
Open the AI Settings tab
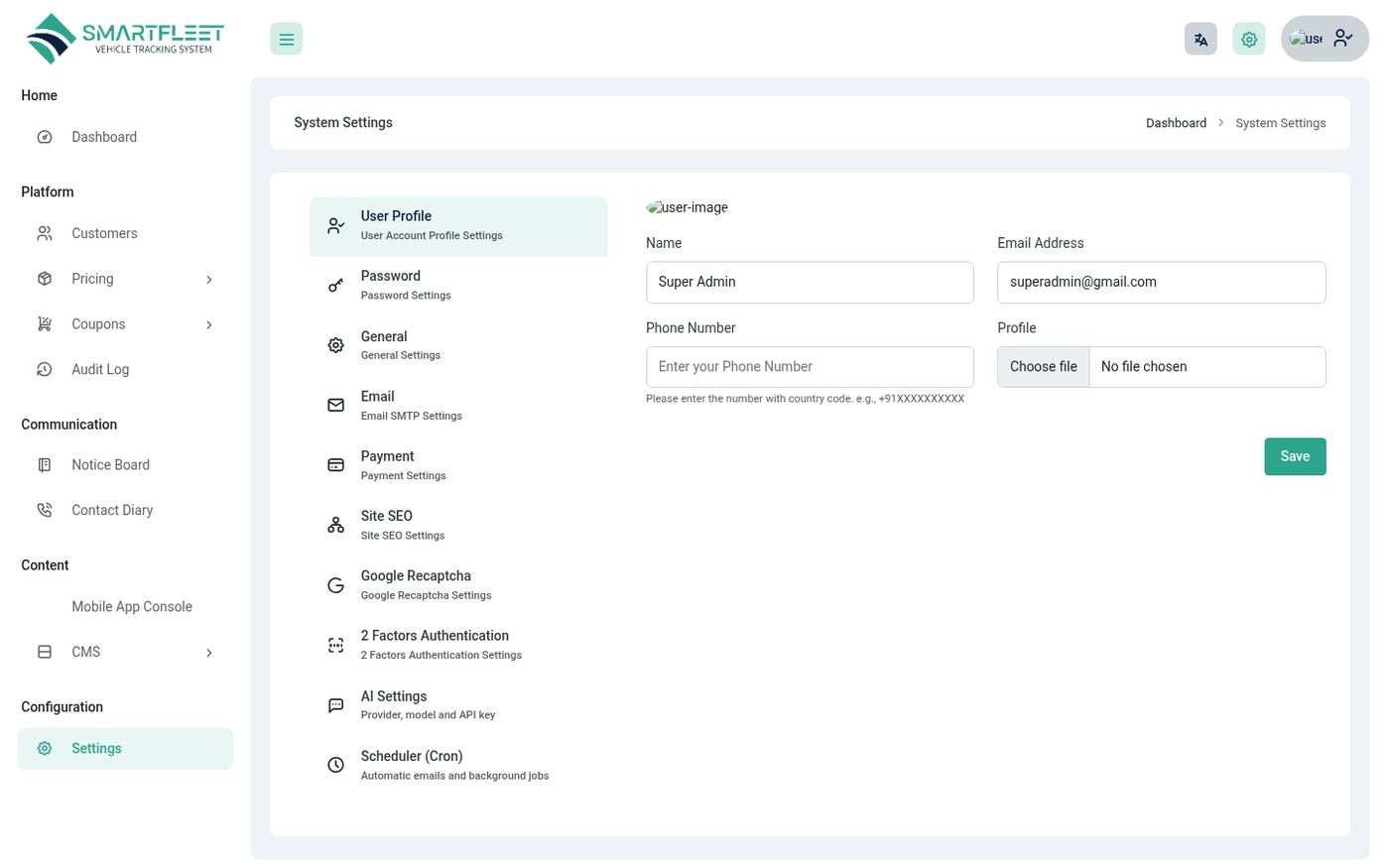pyautogui.click(x=458, y=705)
